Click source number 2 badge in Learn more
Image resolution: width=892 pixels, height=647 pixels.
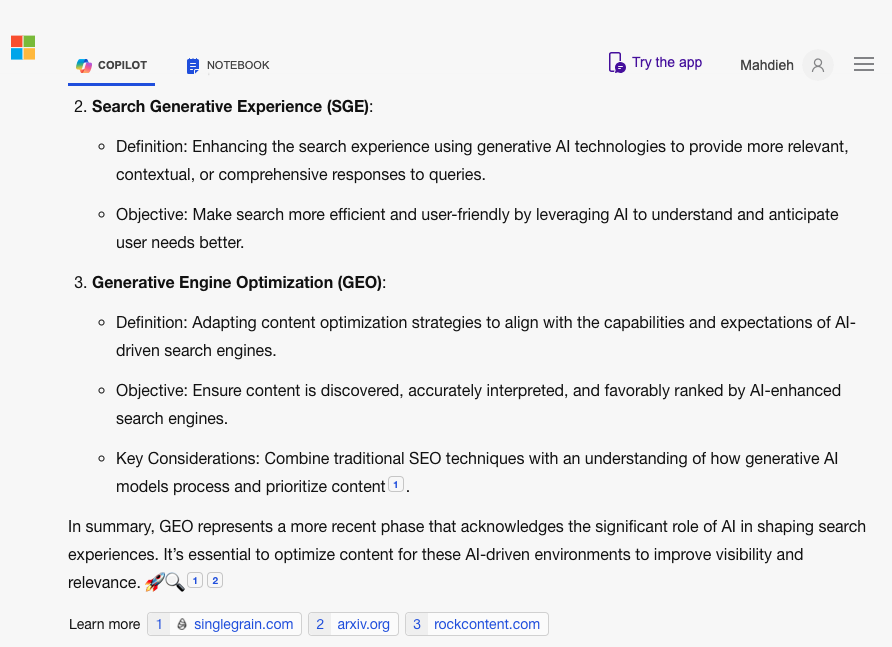pyautogui.click(x=320, y=624)
